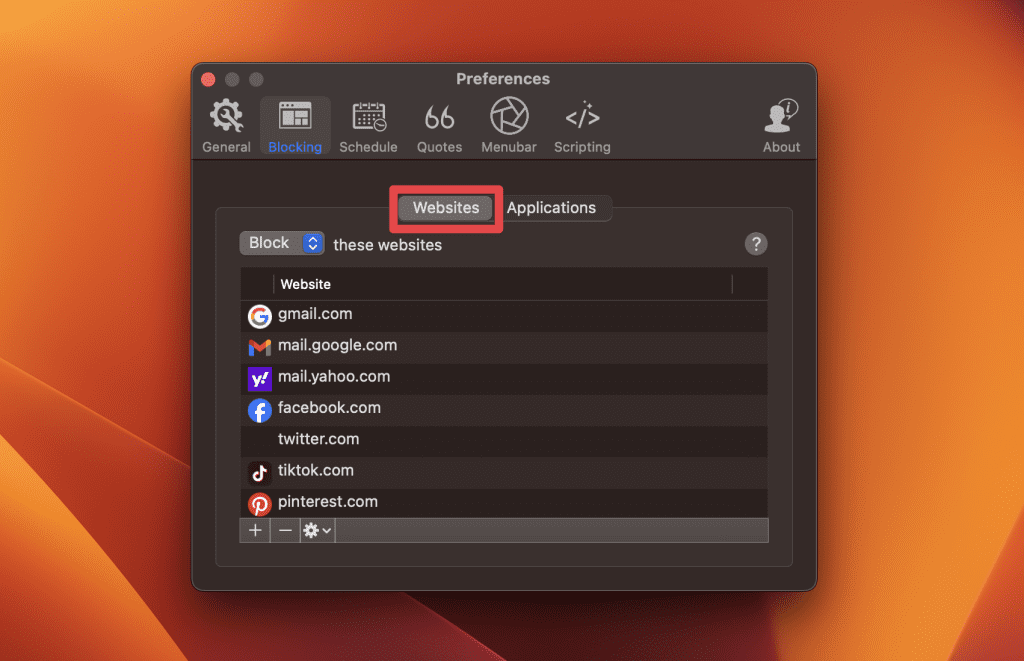Click the Yahoo icon beside mail.yahoo.com
Viewport: 1024px width, 661px height.
pyautogui.click(x=259, y=379)
